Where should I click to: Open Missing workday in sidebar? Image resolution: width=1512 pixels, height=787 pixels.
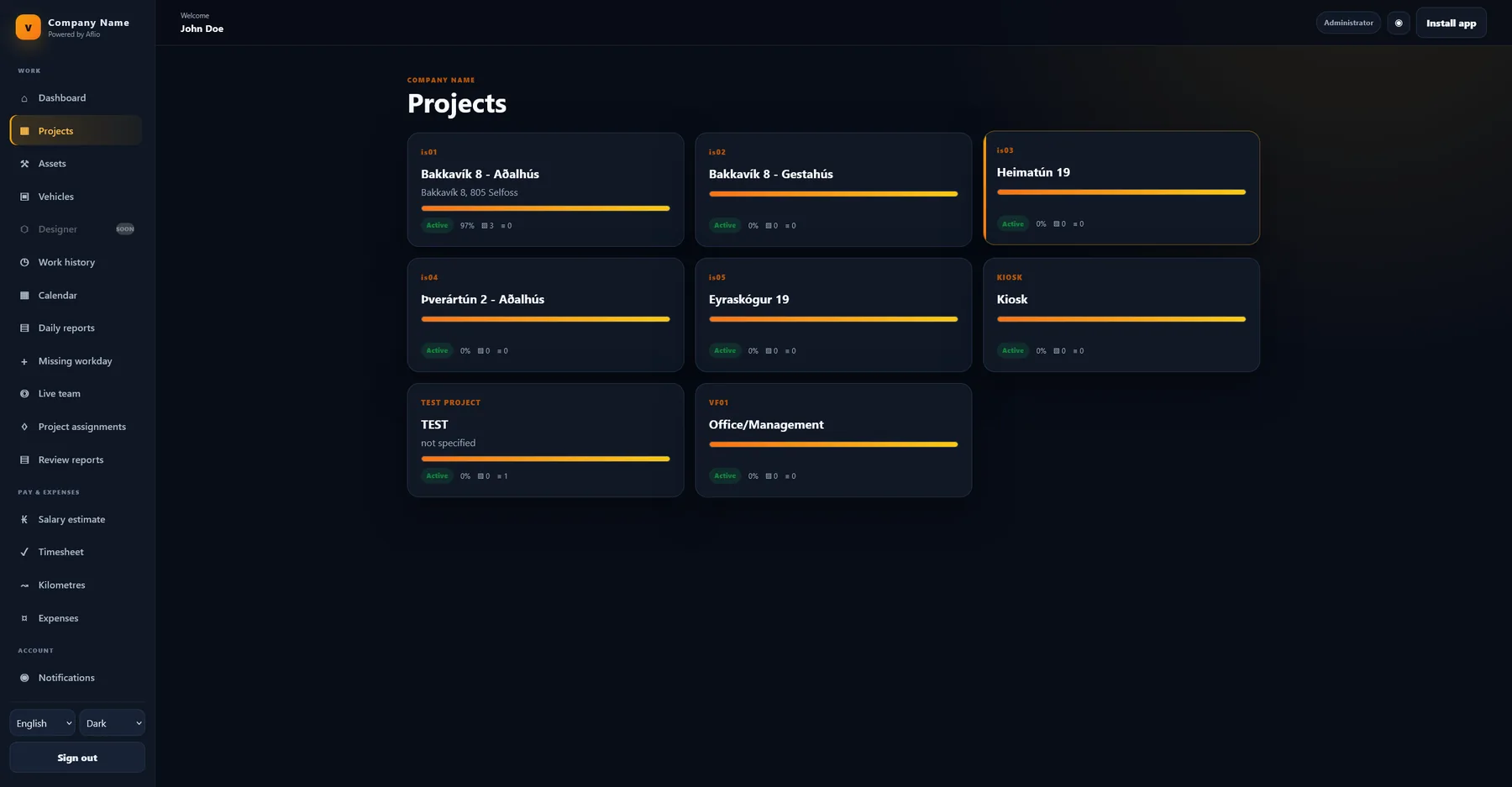(x=76, y=361)
